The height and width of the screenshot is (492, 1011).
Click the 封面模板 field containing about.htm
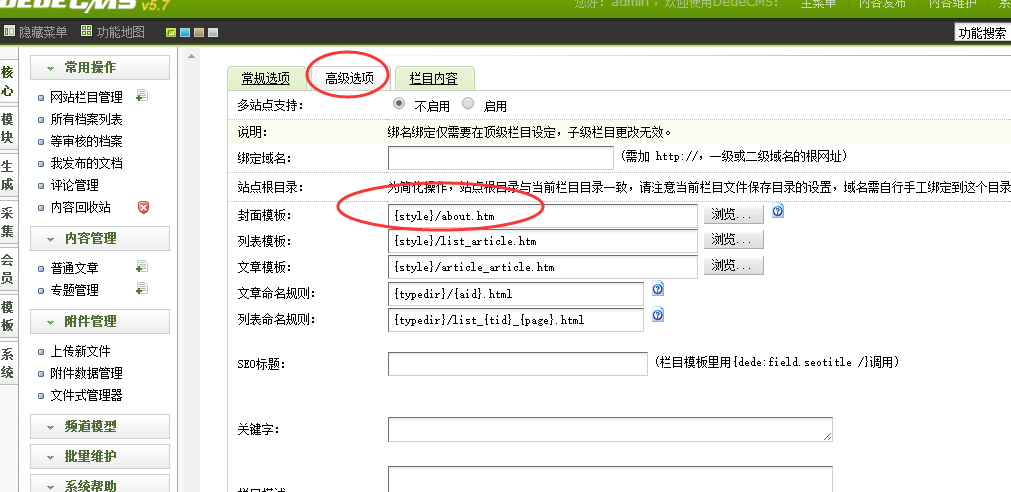tap(543, 216)
